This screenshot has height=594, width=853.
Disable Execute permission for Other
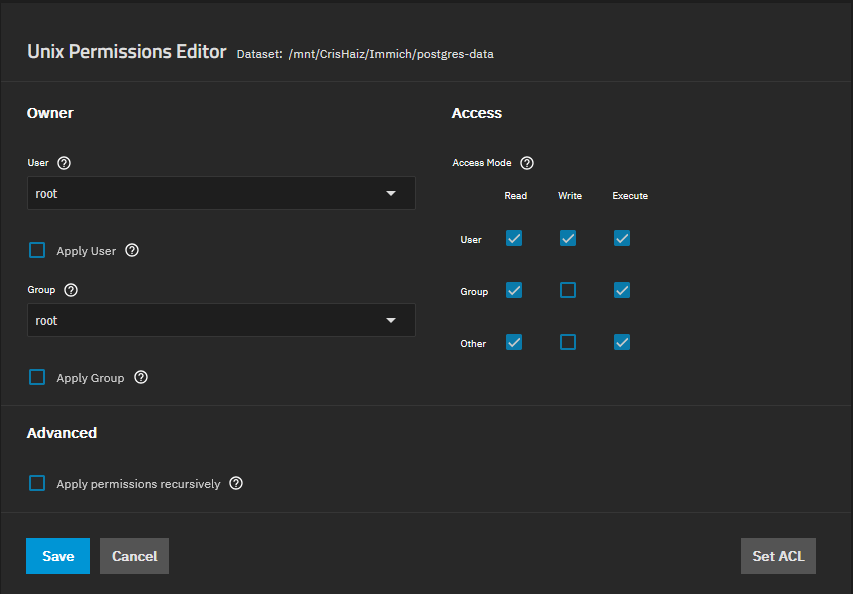(622, 342)
